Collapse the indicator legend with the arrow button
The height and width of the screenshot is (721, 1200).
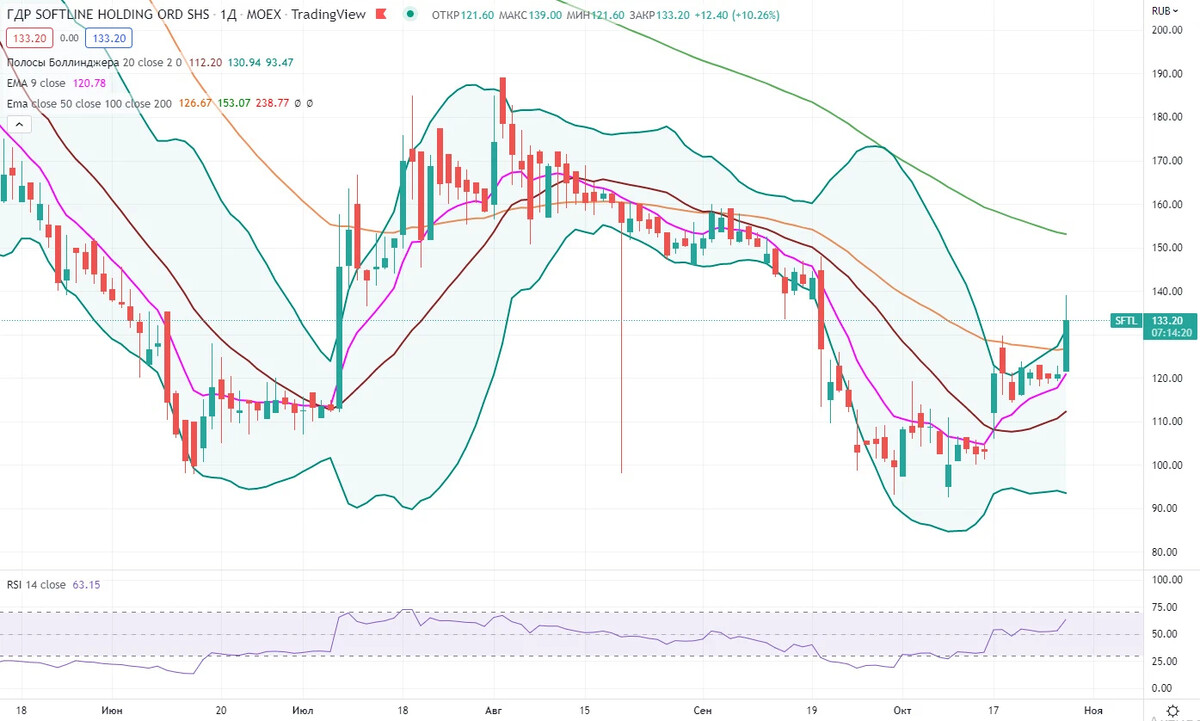click(x=18, y=124)
